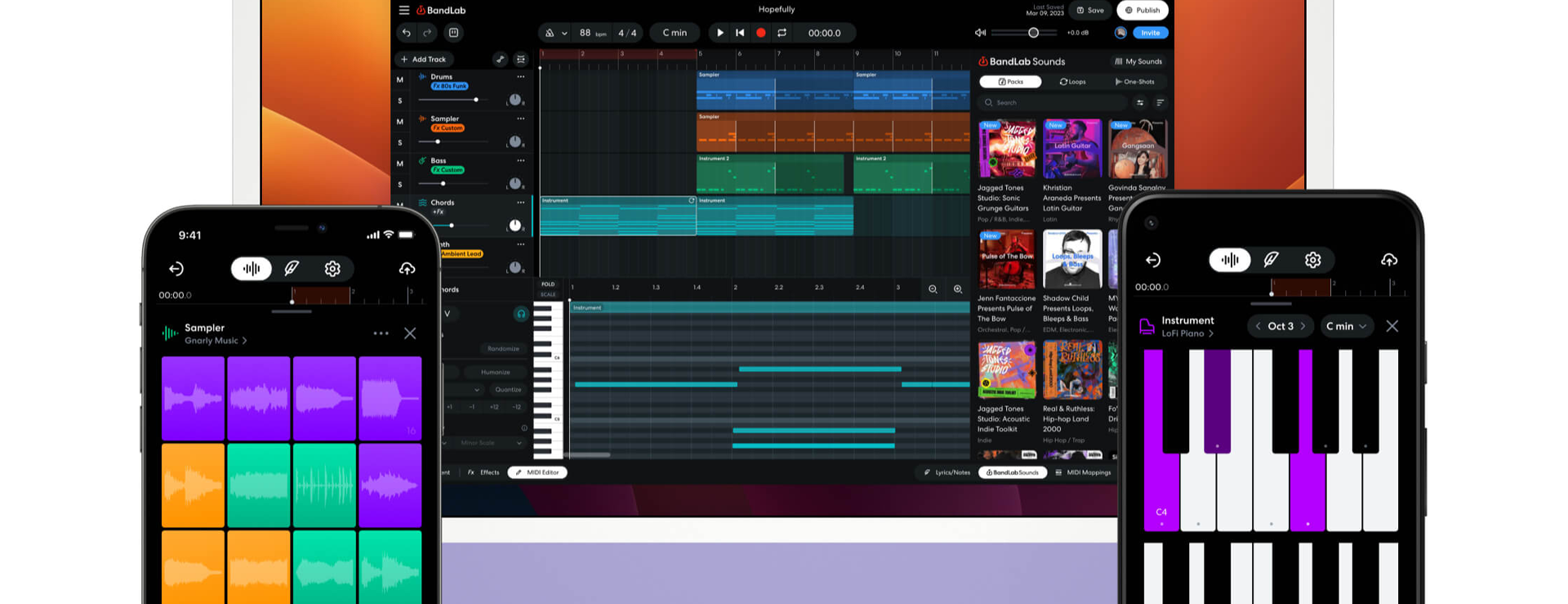Viewport: 1568px width, 604px height.
Task: Click the Publish button
Action: click(x=1143, y=10)
